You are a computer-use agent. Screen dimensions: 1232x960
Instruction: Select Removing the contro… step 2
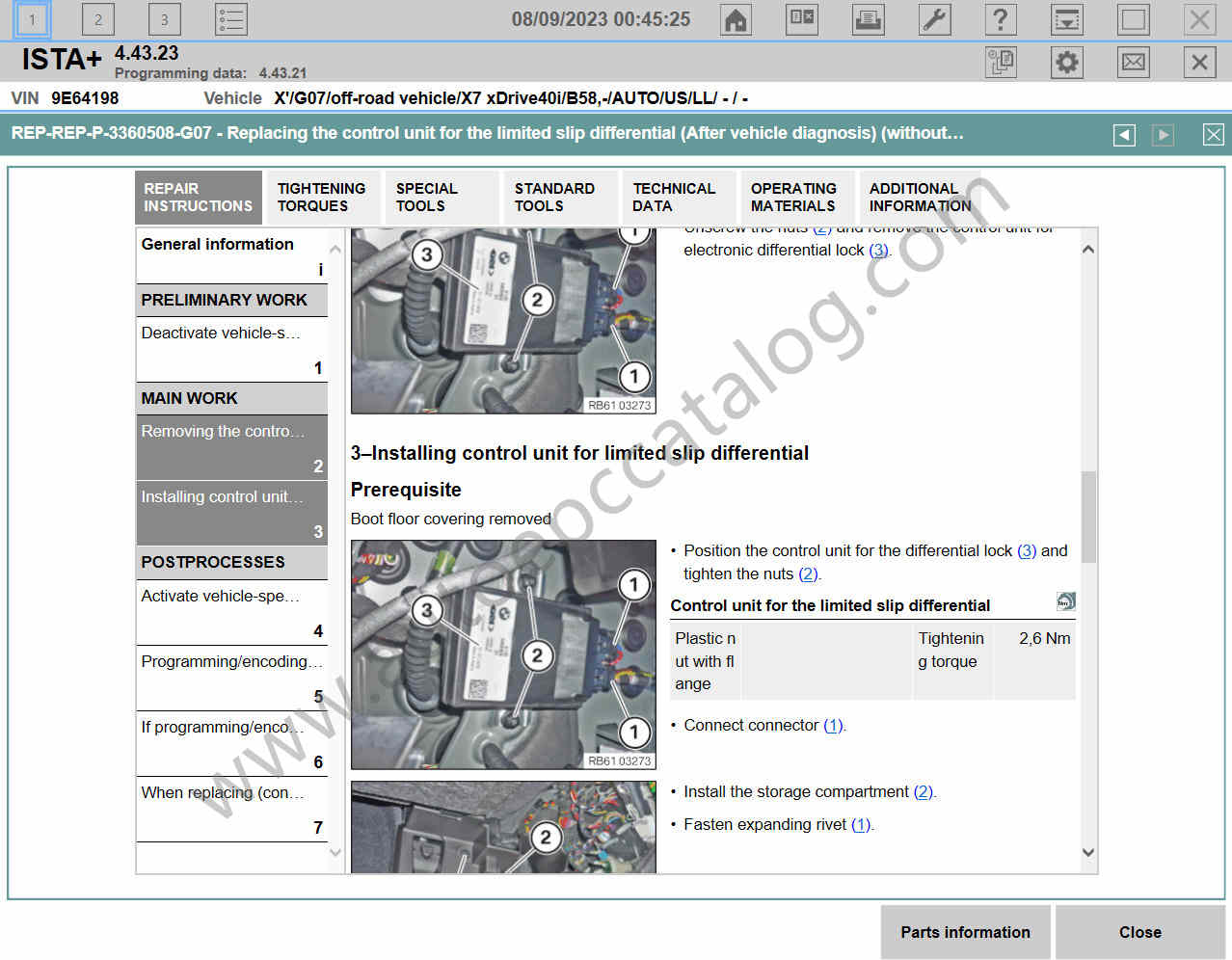click(x=231, y=447)
